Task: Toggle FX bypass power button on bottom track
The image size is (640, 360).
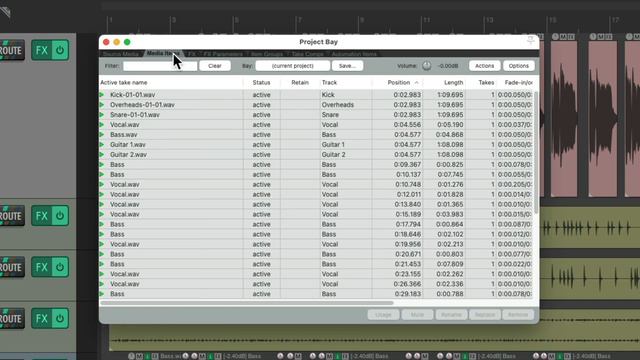Action: tap(60, 318)
